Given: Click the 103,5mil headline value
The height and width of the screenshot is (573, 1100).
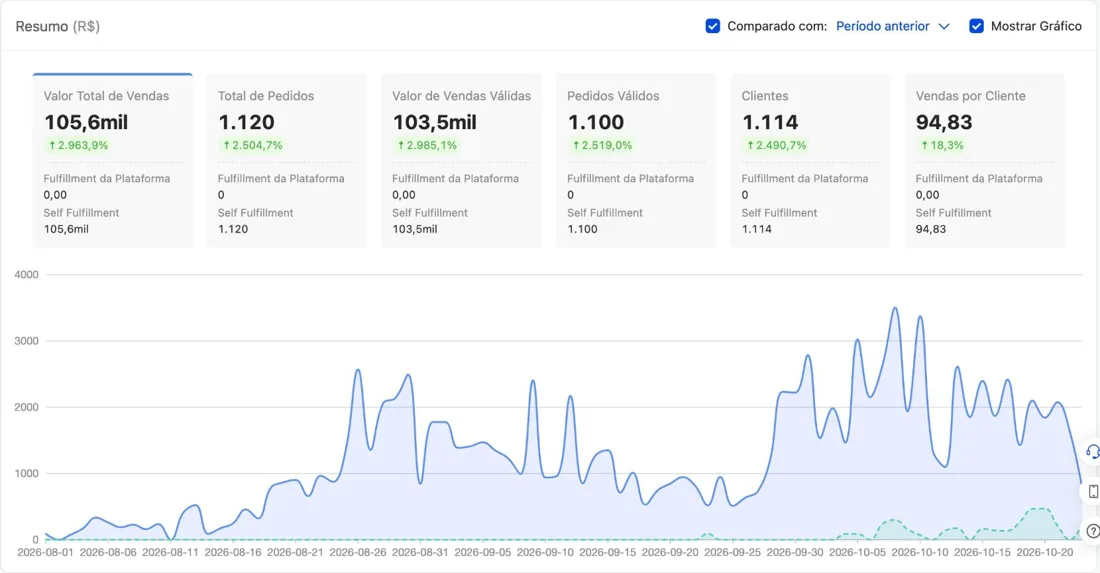Looking at the screenshot, I should [435, 122].
